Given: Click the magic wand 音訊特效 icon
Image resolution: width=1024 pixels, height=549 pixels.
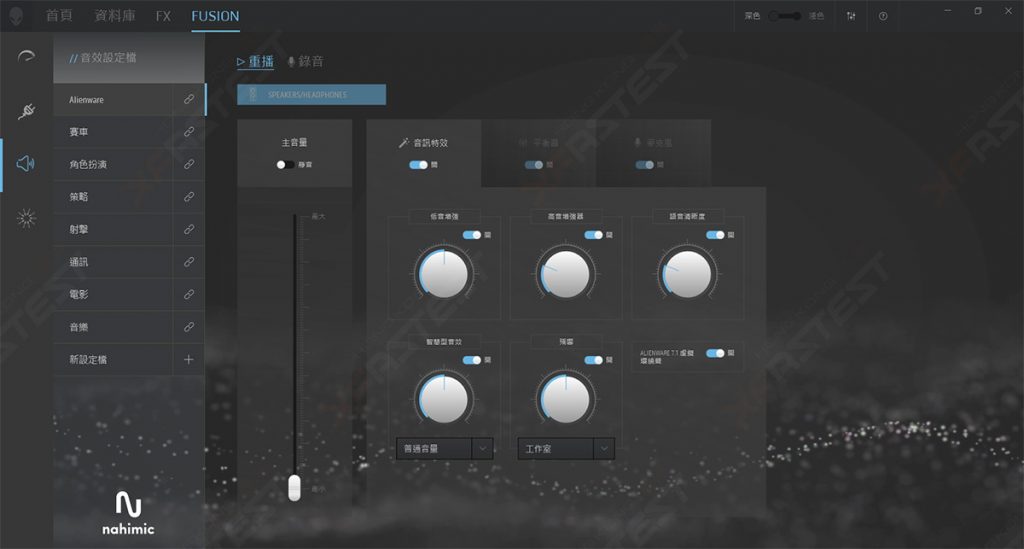Looking at the screenshot, I should click(404, 142).
